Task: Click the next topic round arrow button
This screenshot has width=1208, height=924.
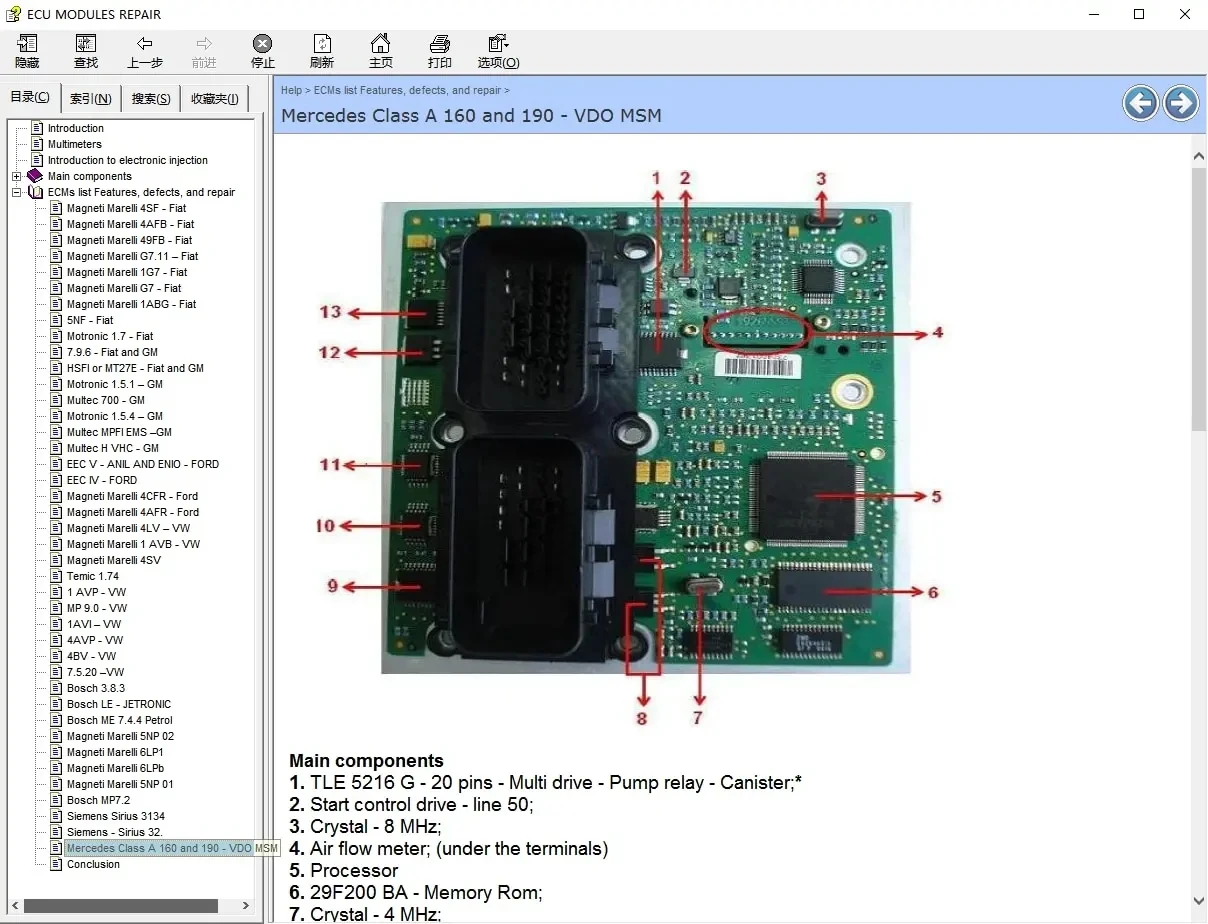Action: click(1181, 102)
